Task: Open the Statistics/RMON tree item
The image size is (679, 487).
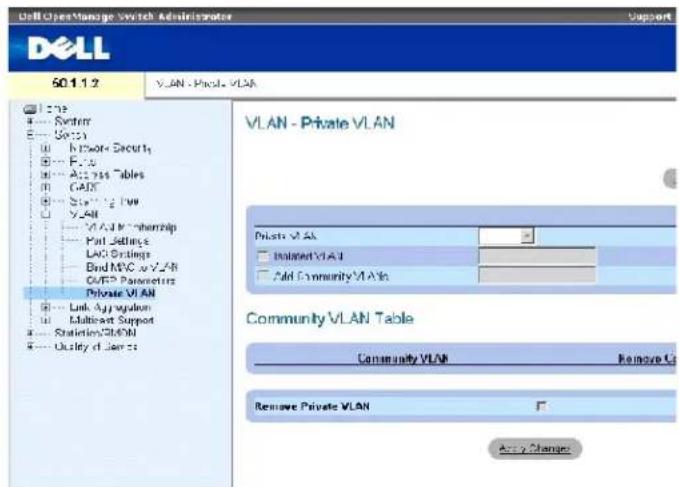Action: point(95,333)
